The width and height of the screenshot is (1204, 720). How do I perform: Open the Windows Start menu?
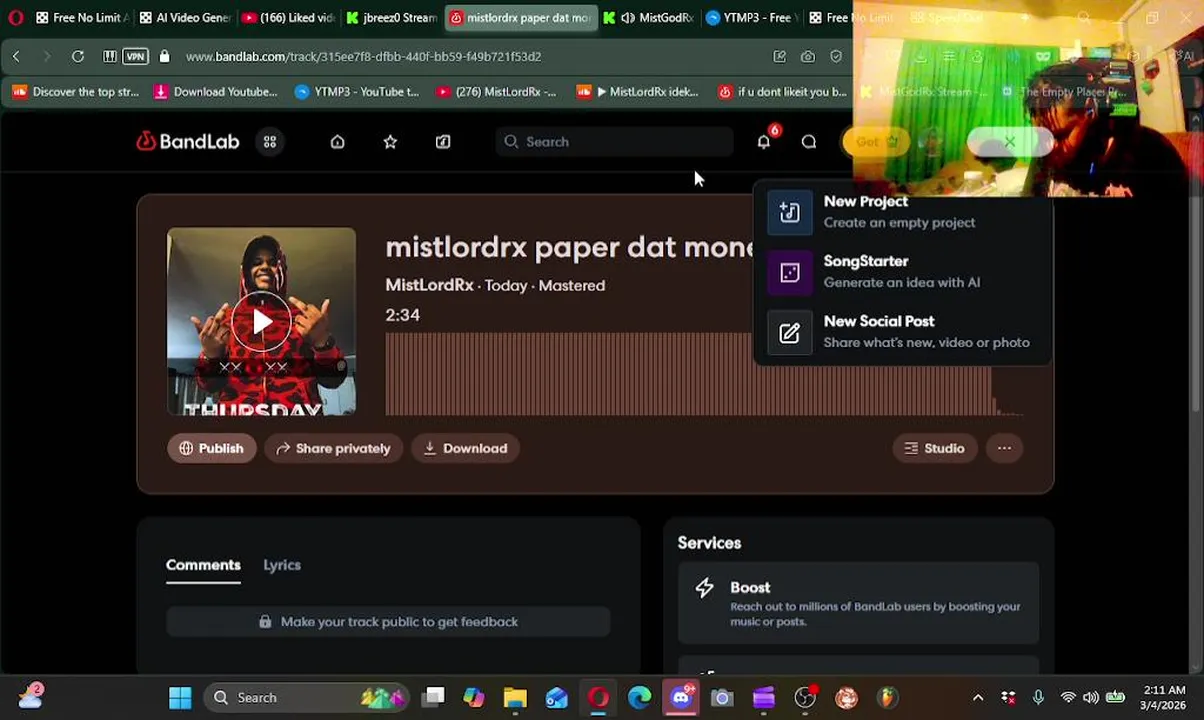point(180,698)
